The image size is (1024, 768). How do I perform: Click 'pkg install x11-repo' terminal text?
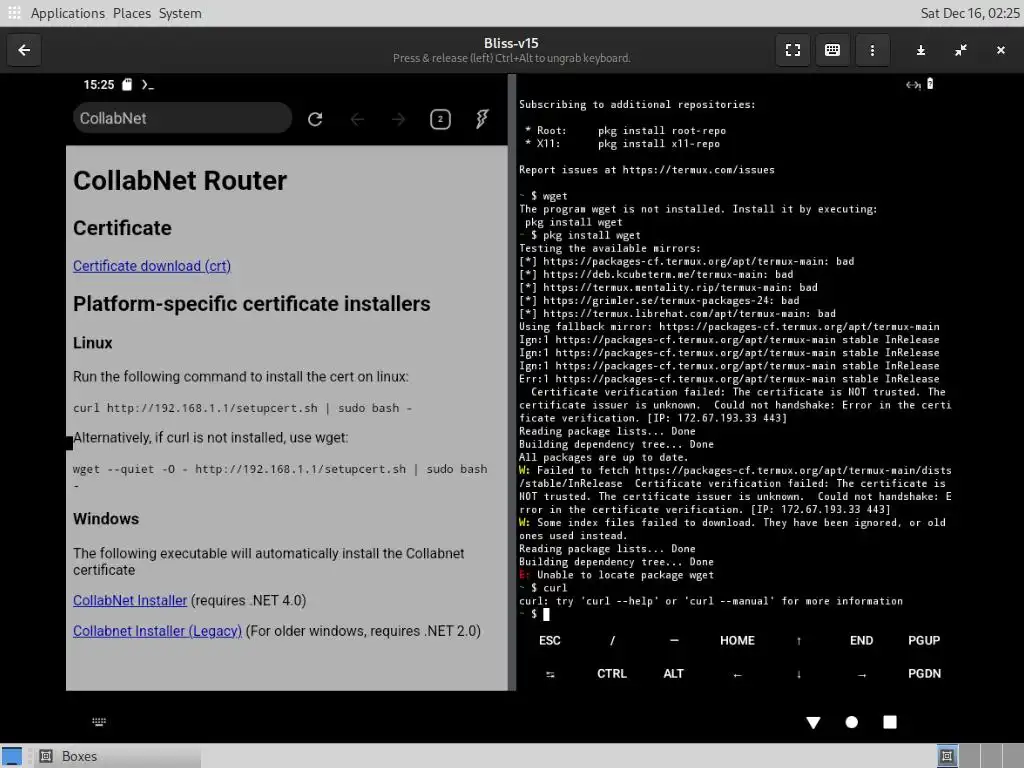658,144
